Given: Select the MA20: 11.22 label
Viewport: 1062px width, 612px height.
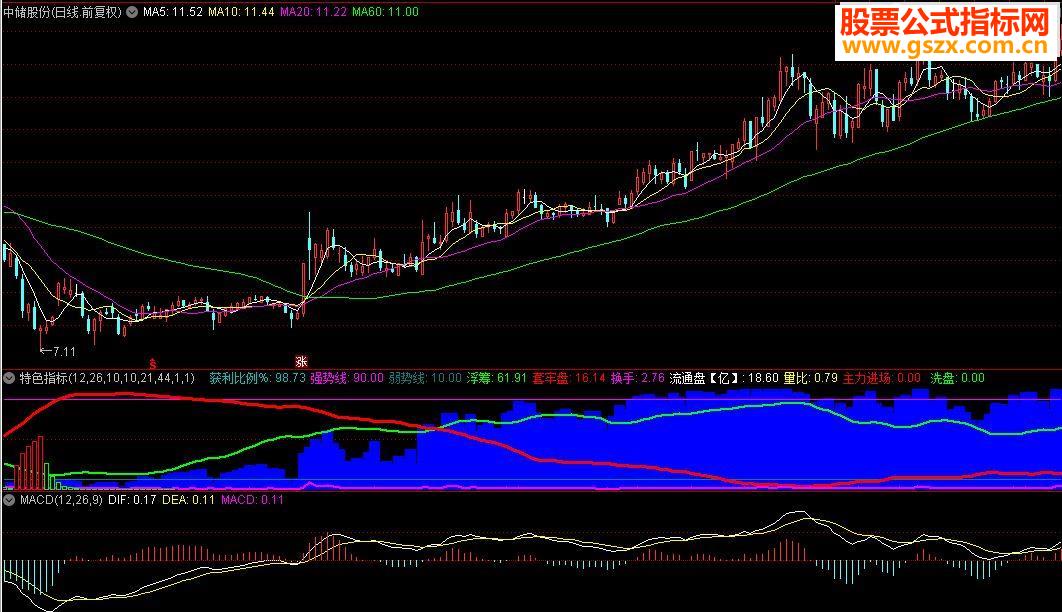Looking at the screenshot, I should 313,12.
